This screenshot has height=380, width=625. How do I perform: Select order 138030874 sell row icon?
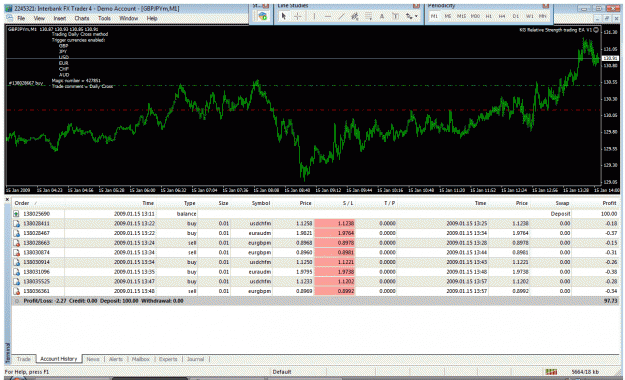(x=17, y=252)
